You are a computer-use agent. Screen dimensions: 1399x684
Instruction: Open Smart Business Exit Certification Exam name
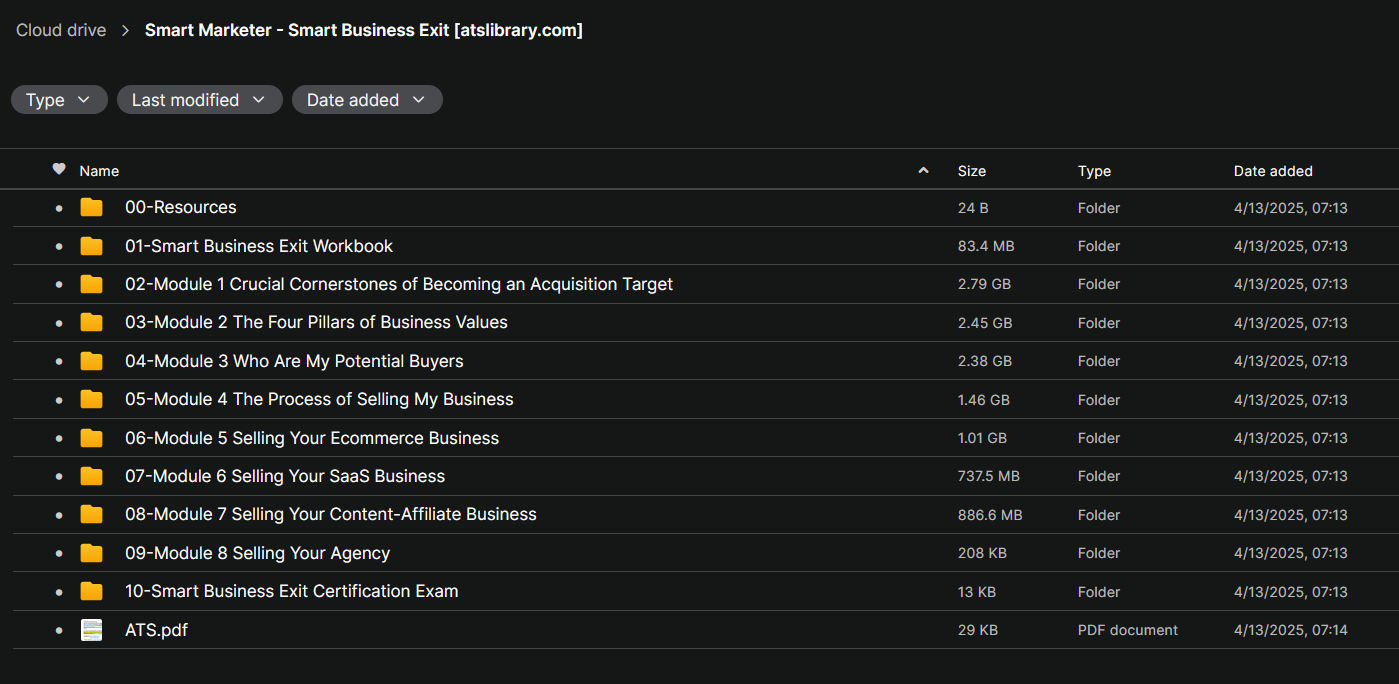292,591
